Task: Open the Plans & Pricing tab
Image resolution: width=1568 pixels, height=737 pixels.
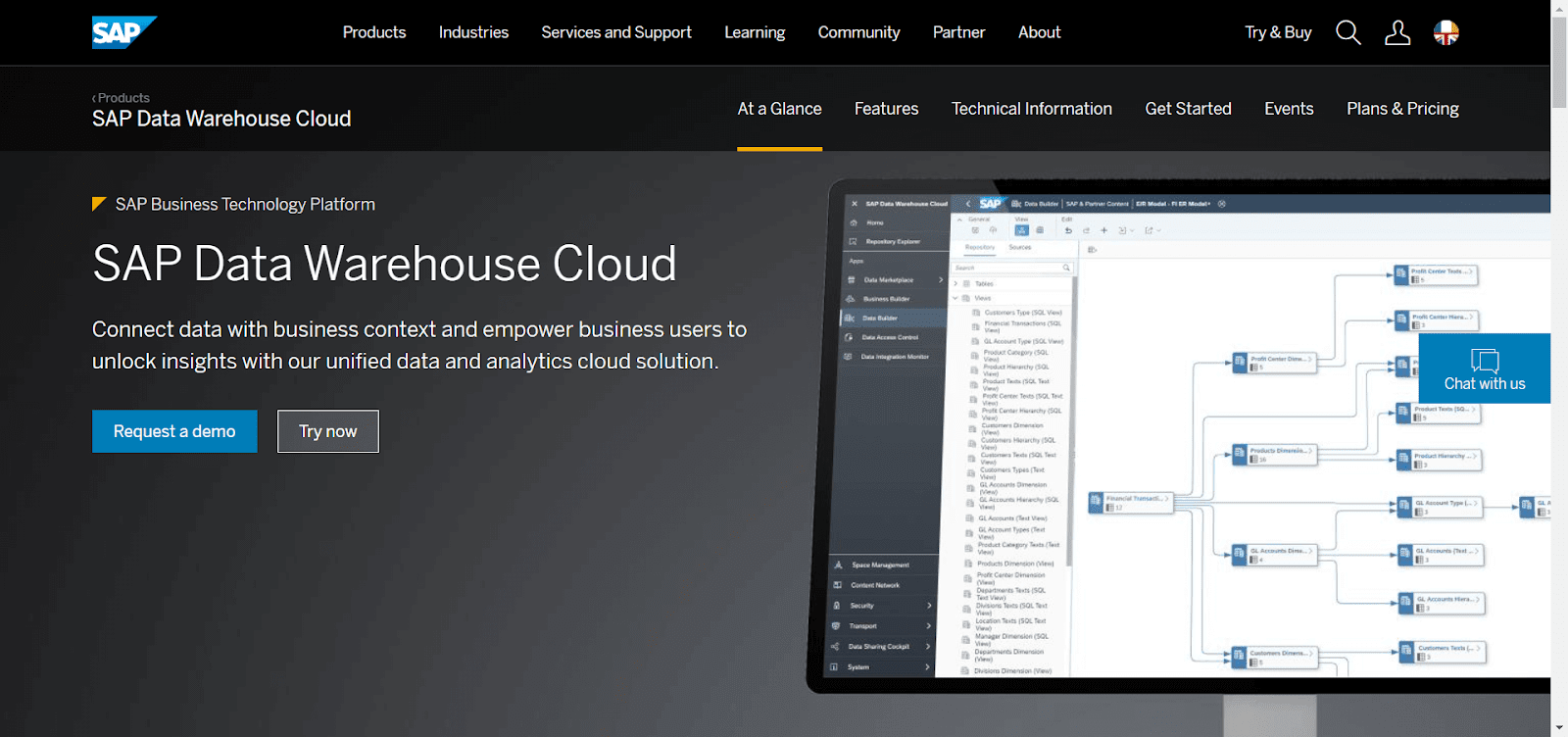Action: [x=1402, y=109]
